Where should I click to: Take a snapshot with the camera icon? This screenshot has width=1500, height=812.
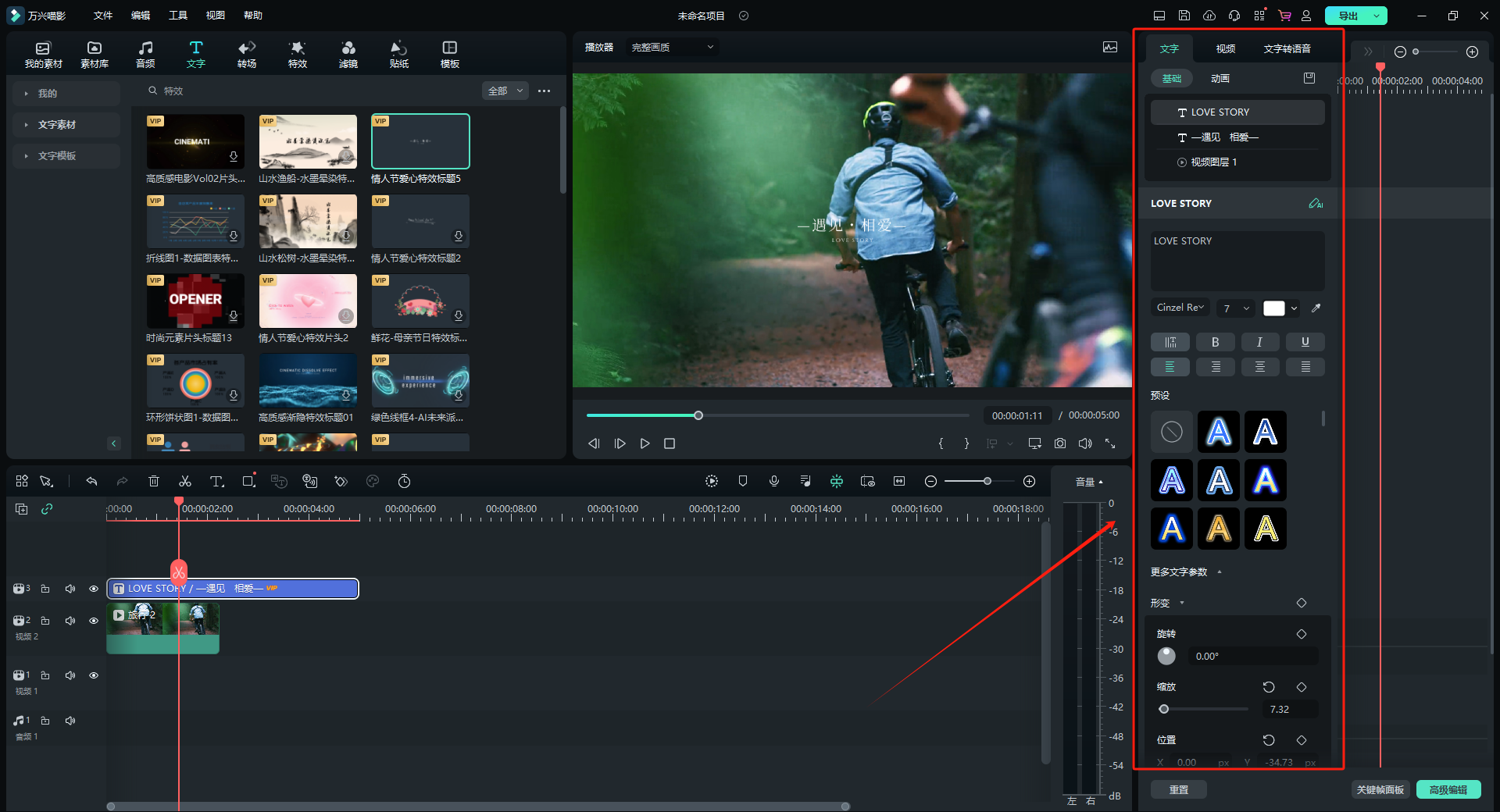point(1060,443)
